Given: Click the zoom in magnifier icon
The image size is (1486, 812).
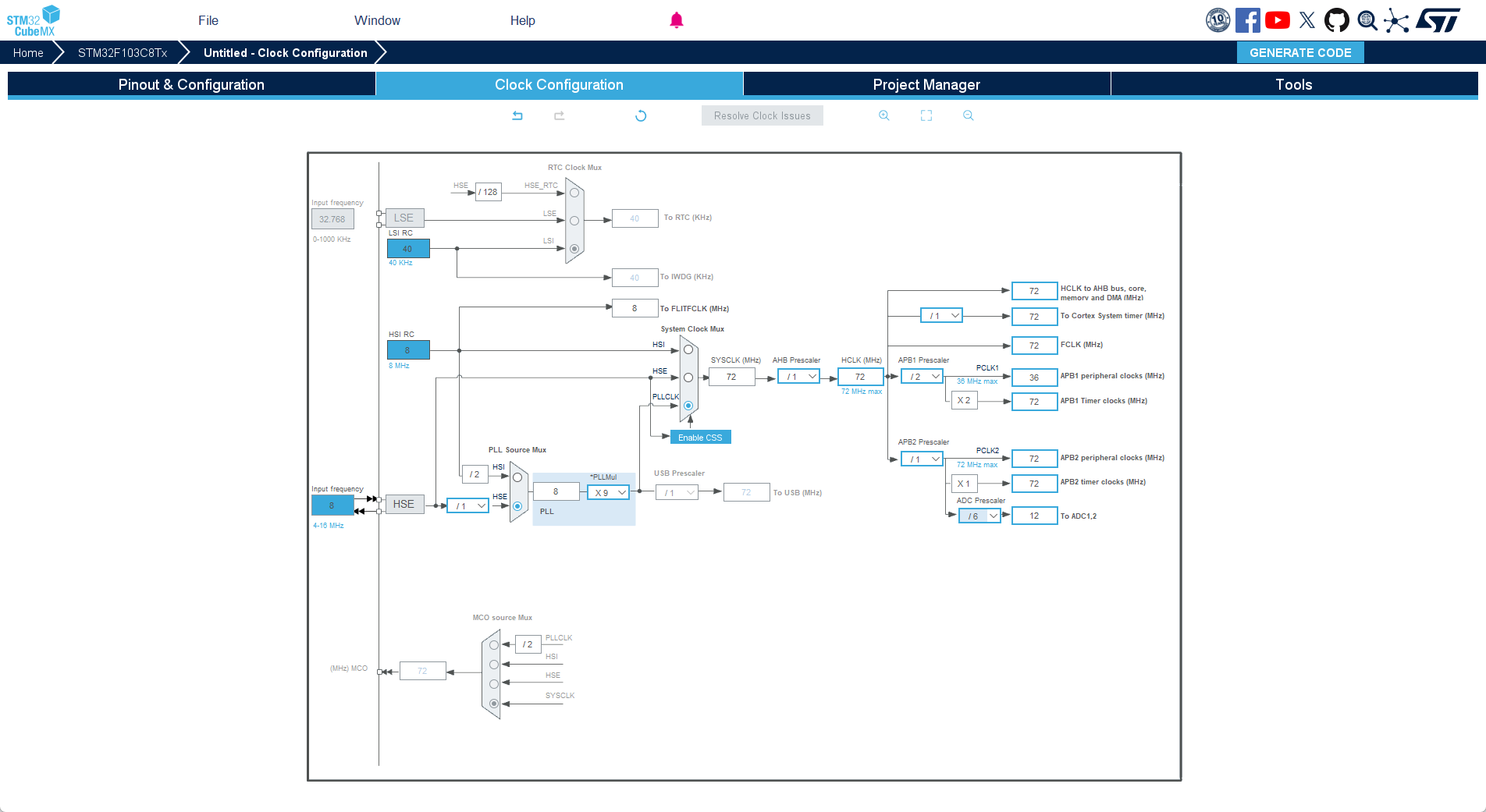Looking at the screenshot, I should click(x=884, y=115).
